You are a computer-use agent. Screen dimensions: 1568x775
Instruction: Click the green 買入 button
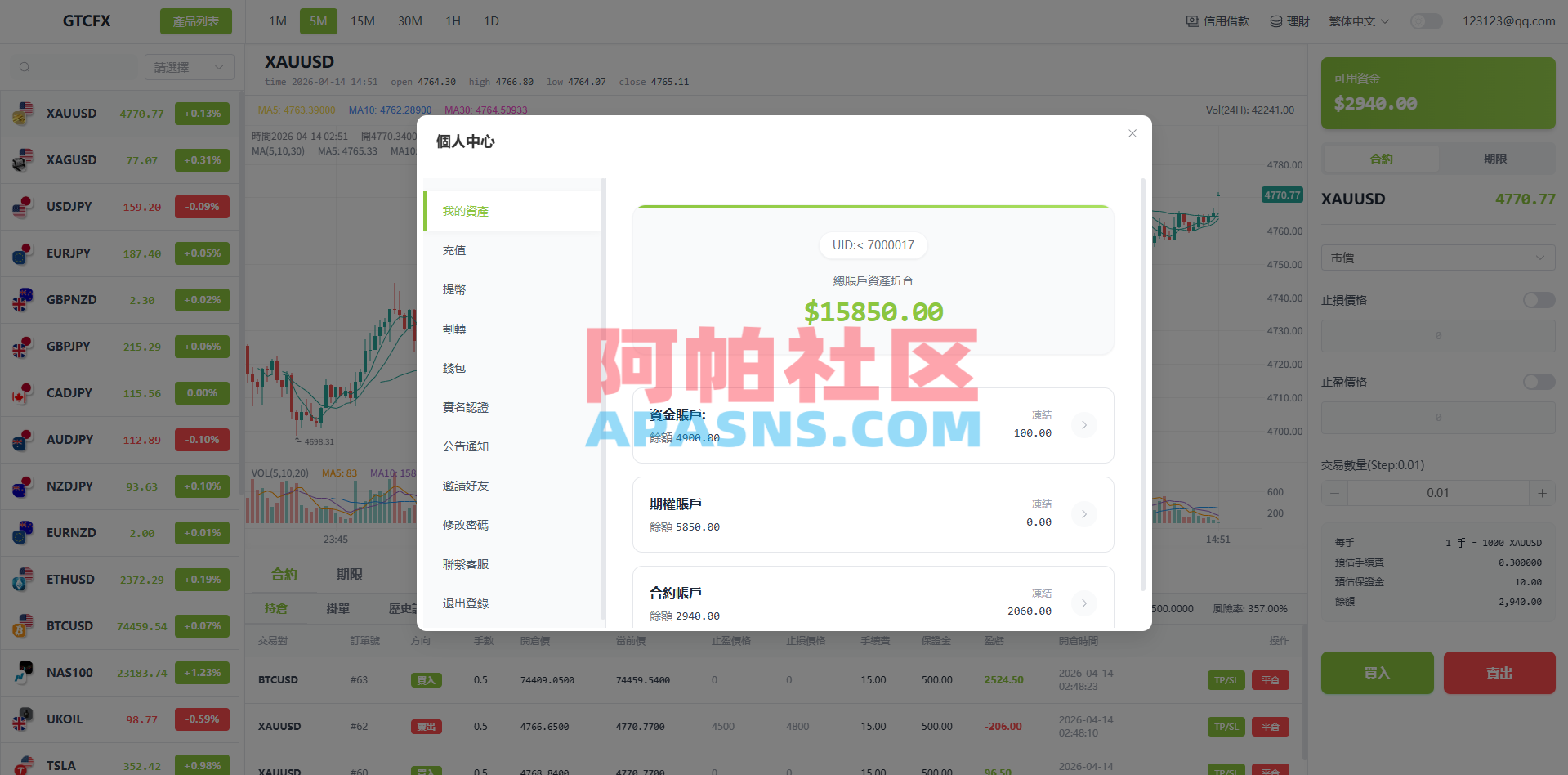(x=1377, y=673)
